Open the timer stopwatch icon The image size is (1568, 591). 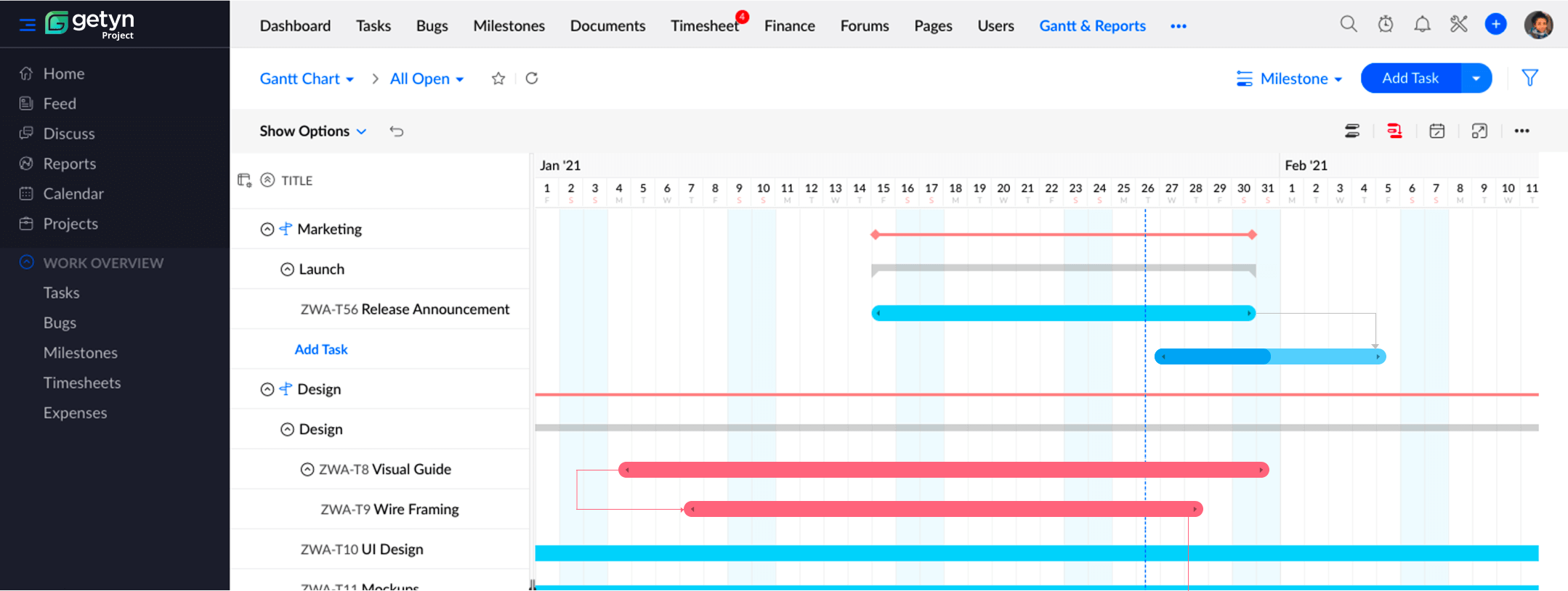(x=1386, y=24)
